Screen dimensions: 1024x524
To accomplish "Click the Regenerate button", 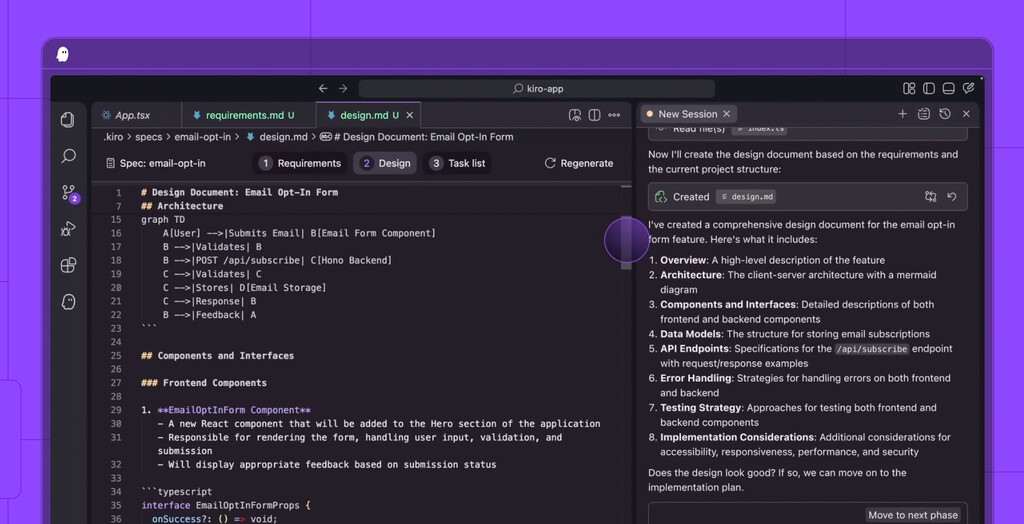I will (x=579, y=163).
